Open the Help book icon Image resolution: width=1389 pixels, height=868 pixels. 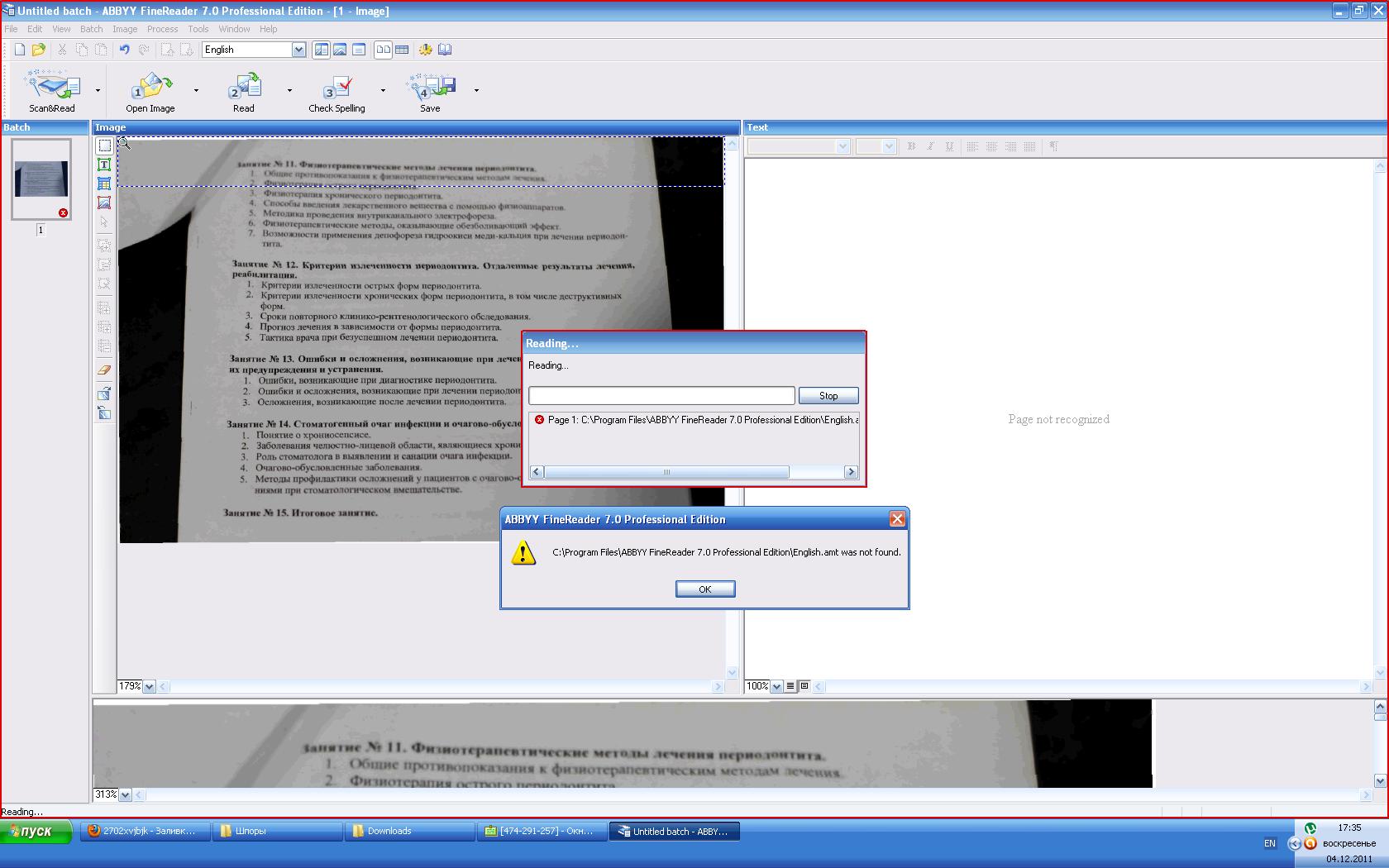[x=445, y=50]
